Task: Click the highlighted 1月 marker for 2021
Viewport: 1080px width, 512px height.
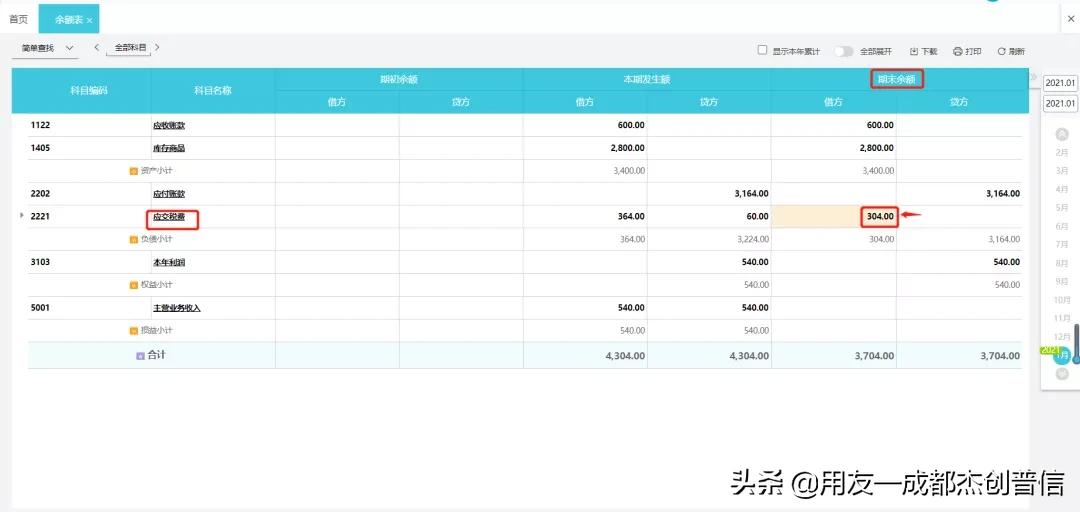Action: 1061,356
